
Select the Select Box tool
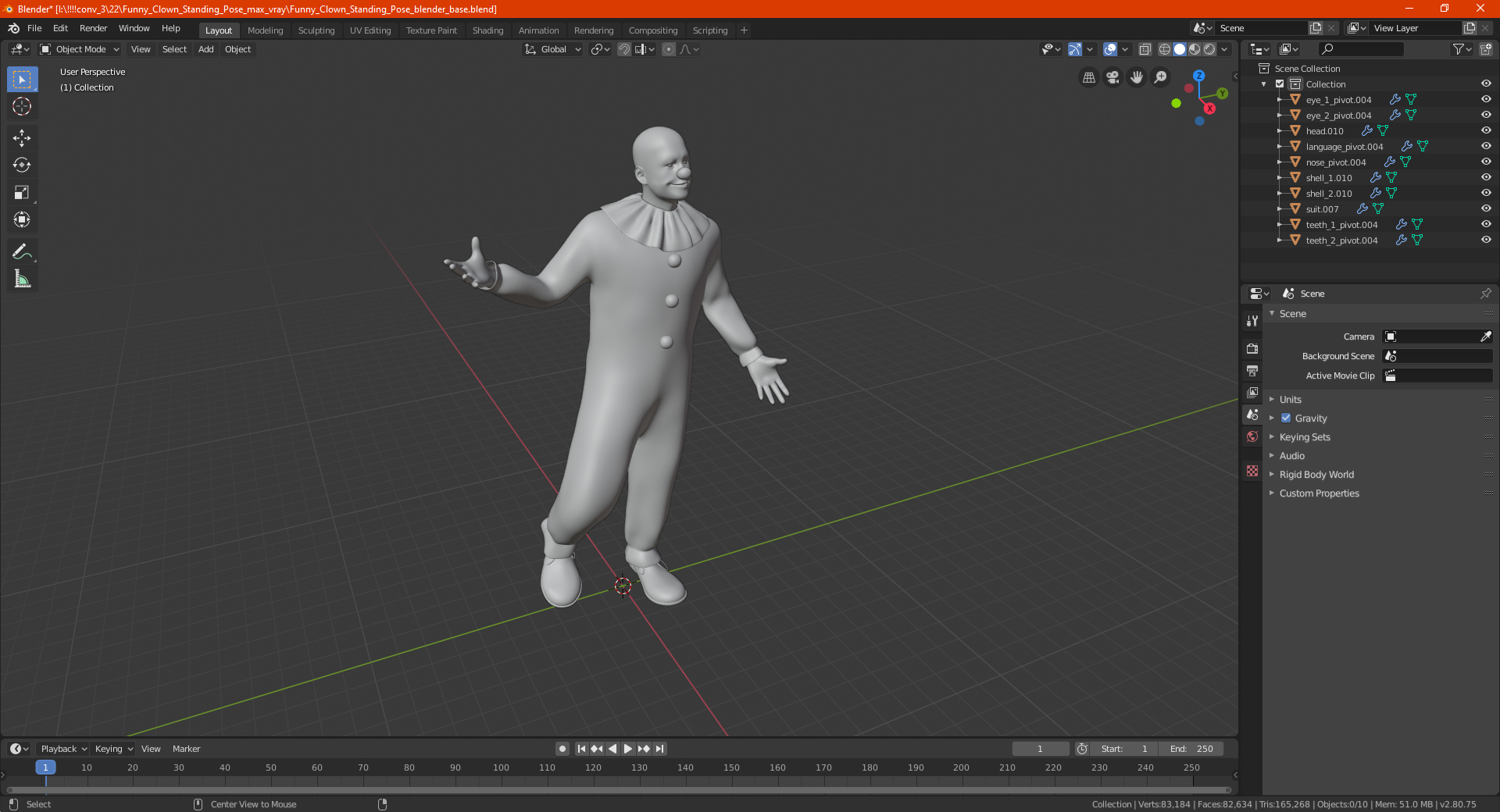22,80
